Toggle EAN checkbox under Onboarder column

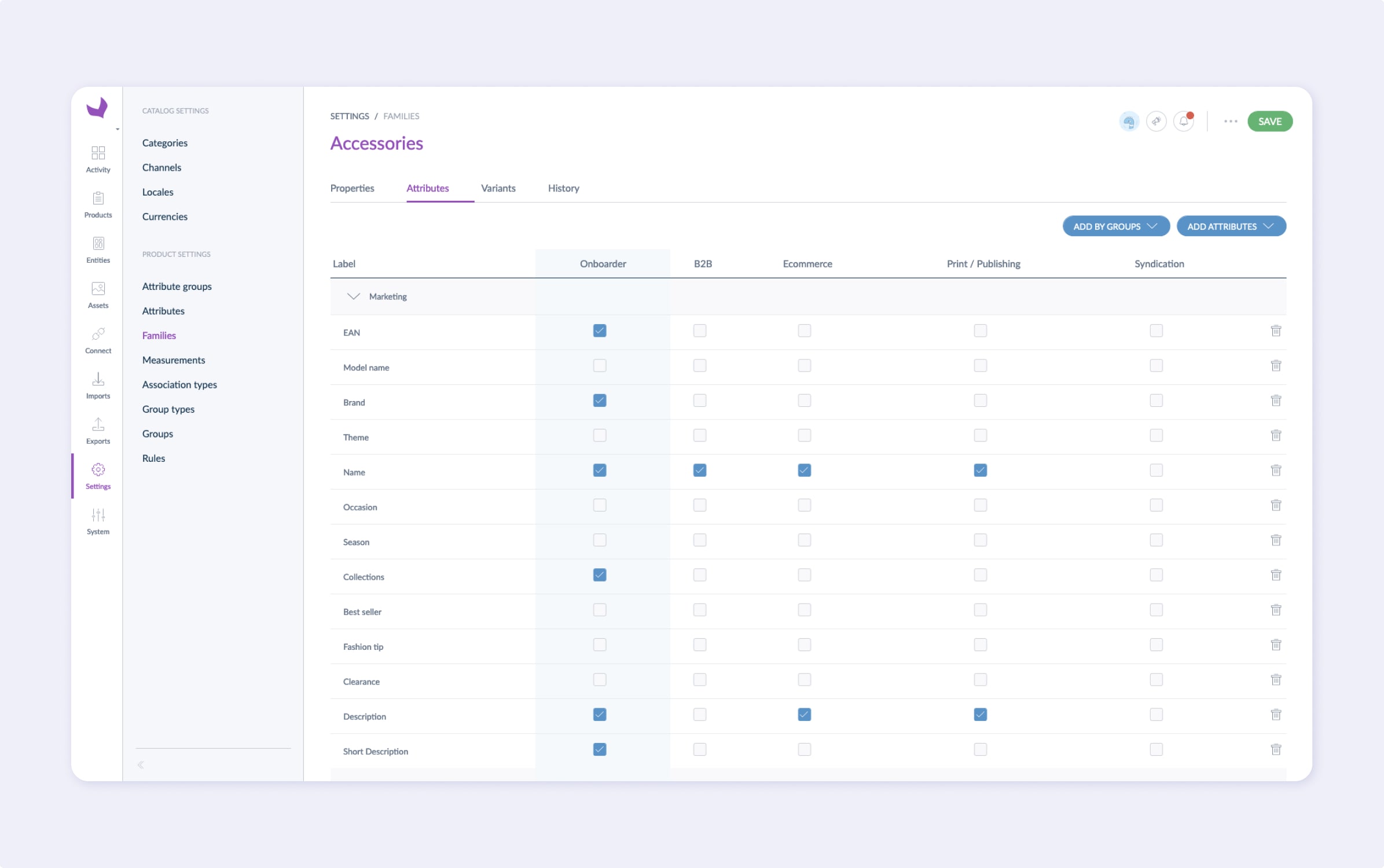point(600,330)
